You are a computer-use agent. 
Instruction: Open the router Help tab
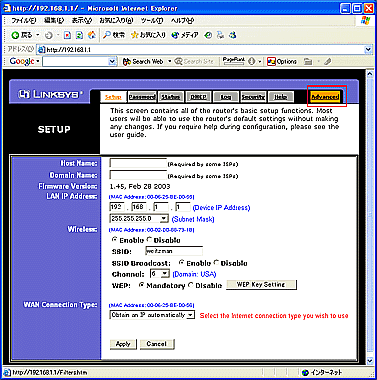click(x=281, y=97)
